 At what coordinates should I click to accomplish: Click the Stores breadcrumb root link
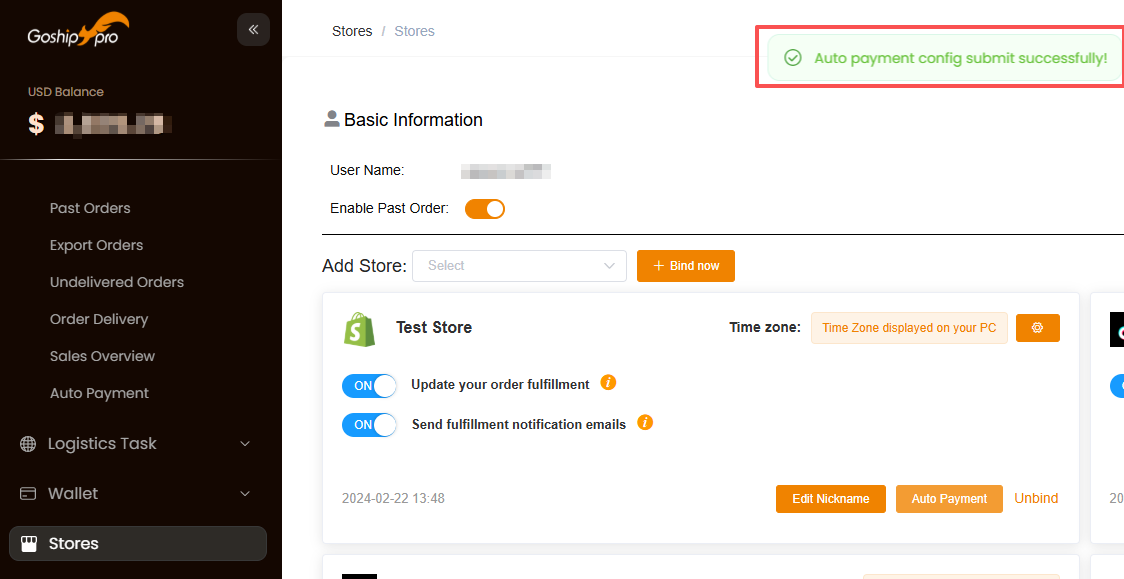click(352, 31)
